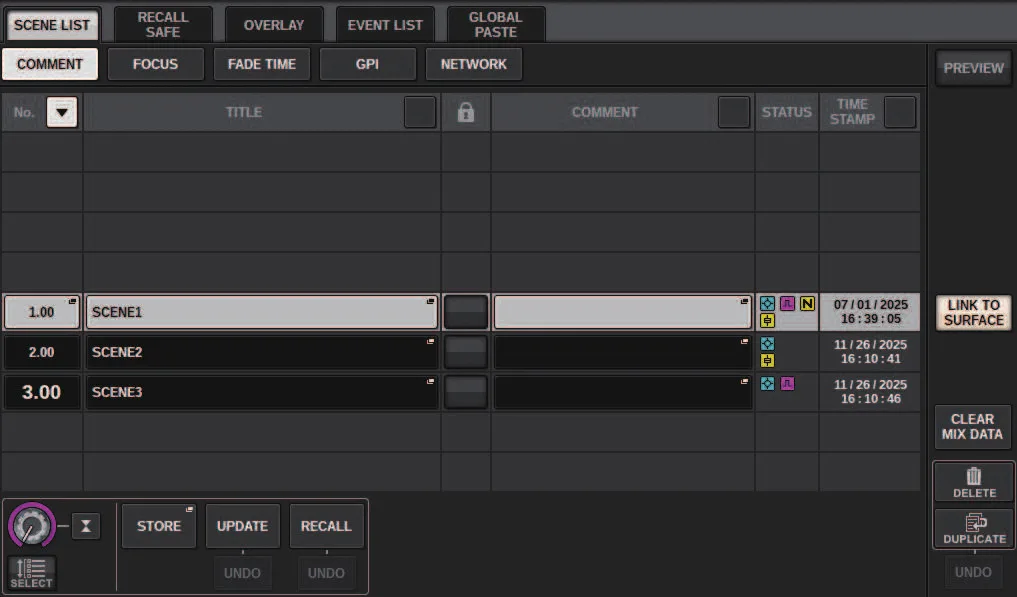Toggle the lock for SCENE1

(x=466, y=312)
